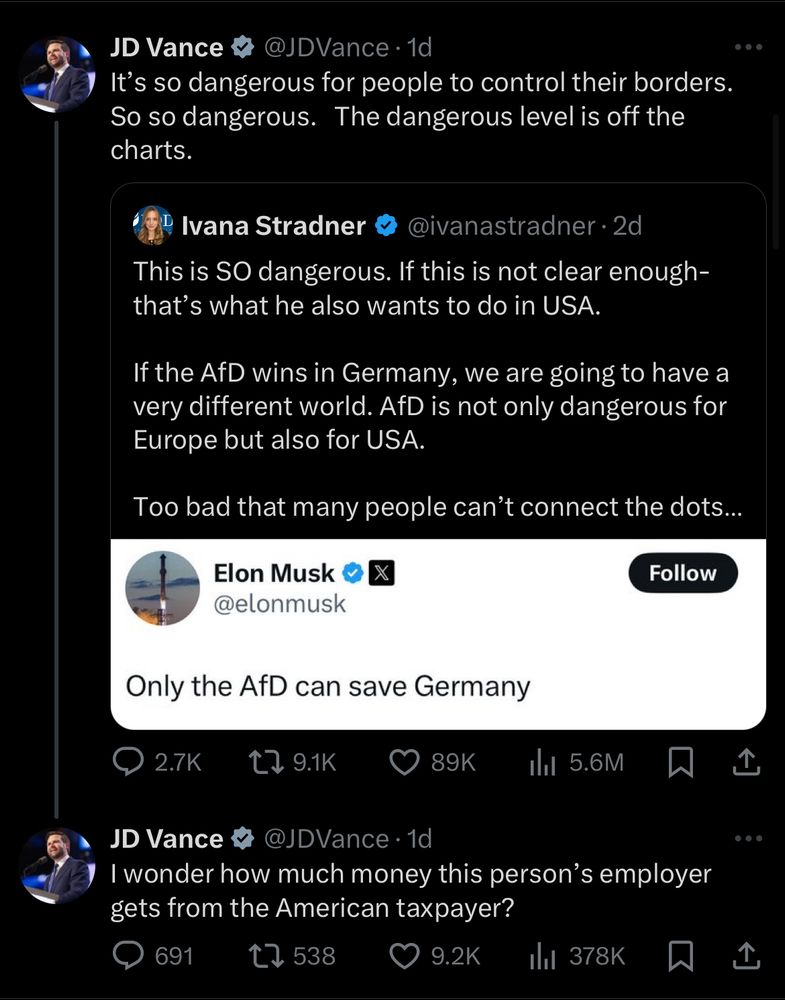The width and height of the screenshot is (785, 1000).
Task: Share the first JD Vance tweet
Action: click(x=746, y=762)
